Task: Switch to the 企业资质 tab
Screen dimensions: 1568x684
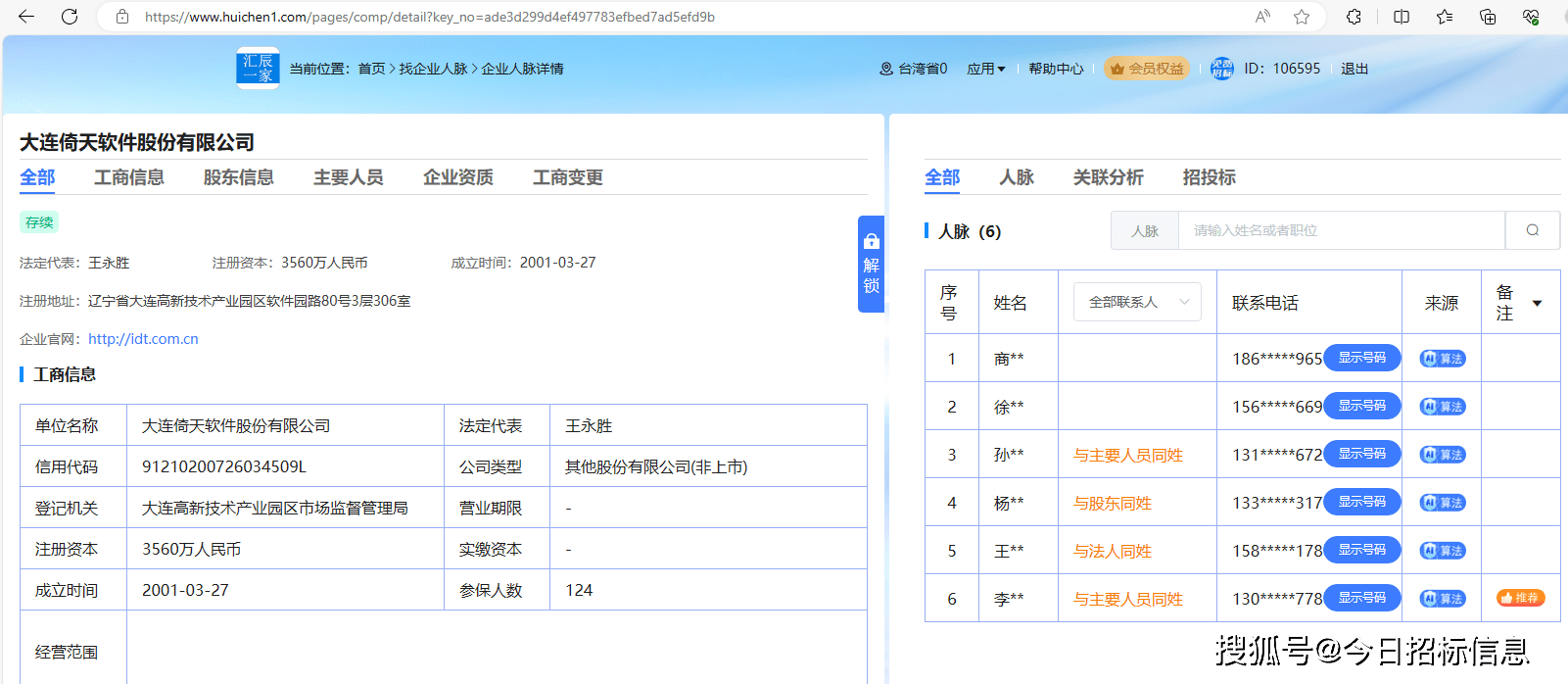Action: (458, 177)
